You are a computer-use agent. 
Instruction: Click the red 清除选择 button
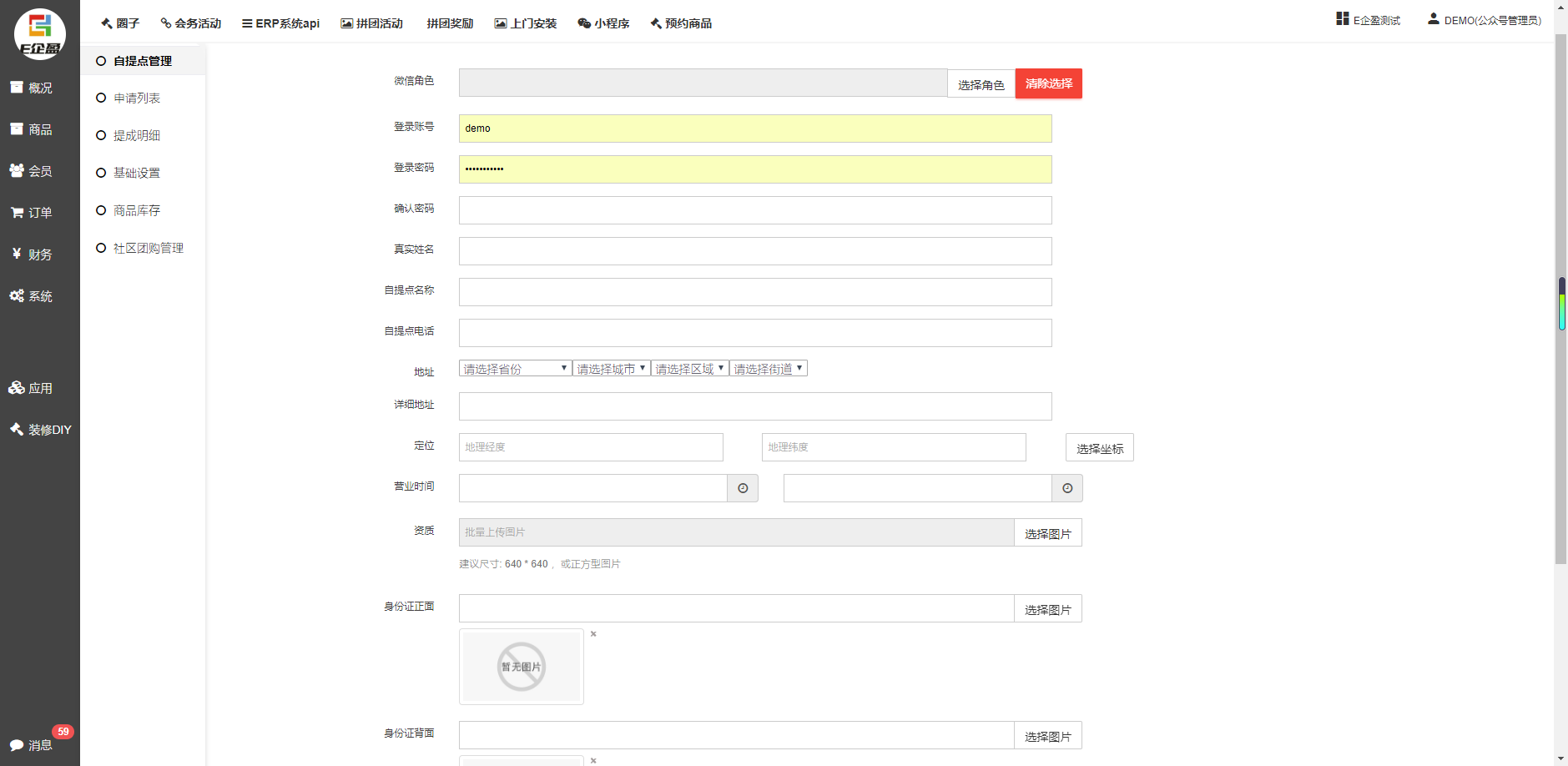tap(1048, 83)
